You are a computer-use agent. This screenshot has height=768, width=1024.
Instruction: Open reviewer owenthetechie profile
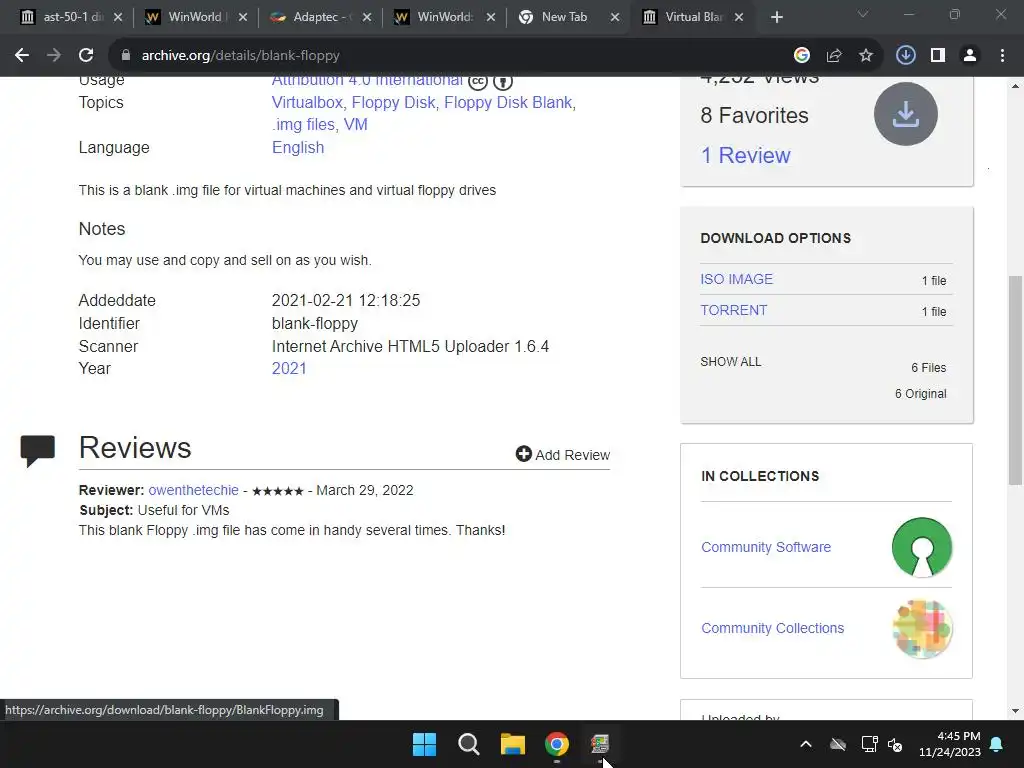(193, 490)
